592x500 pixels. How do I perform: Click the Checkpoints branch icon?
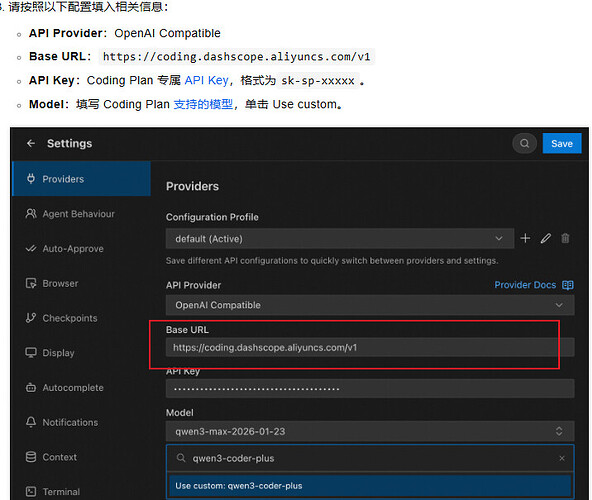coord(31,318)
